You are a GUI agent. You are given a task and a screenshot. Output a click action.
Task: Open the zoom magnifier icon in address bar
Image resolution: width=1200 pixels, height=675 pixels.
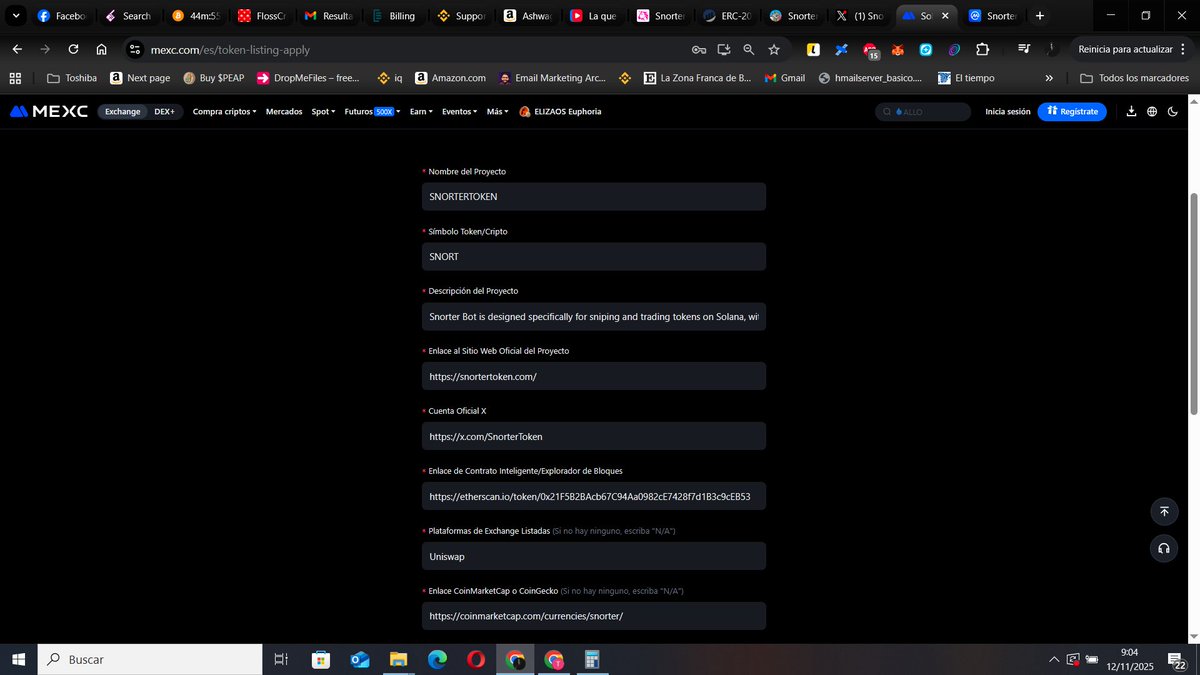click(x=749, y=49)
